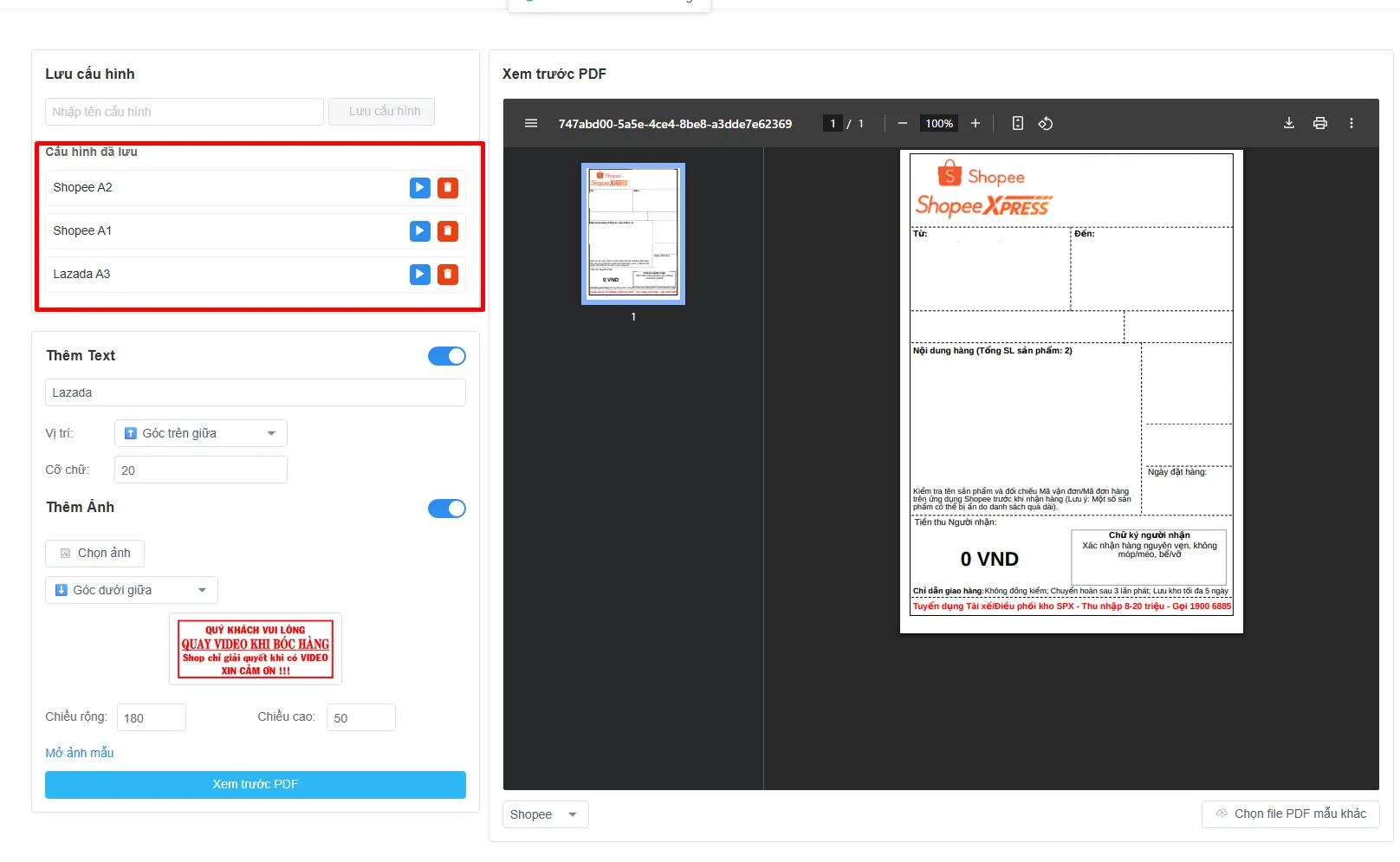The width and height of the screenshot is (1400, 862).
Task: Toggle the Thêm Text switch
Action: (447, 356)
